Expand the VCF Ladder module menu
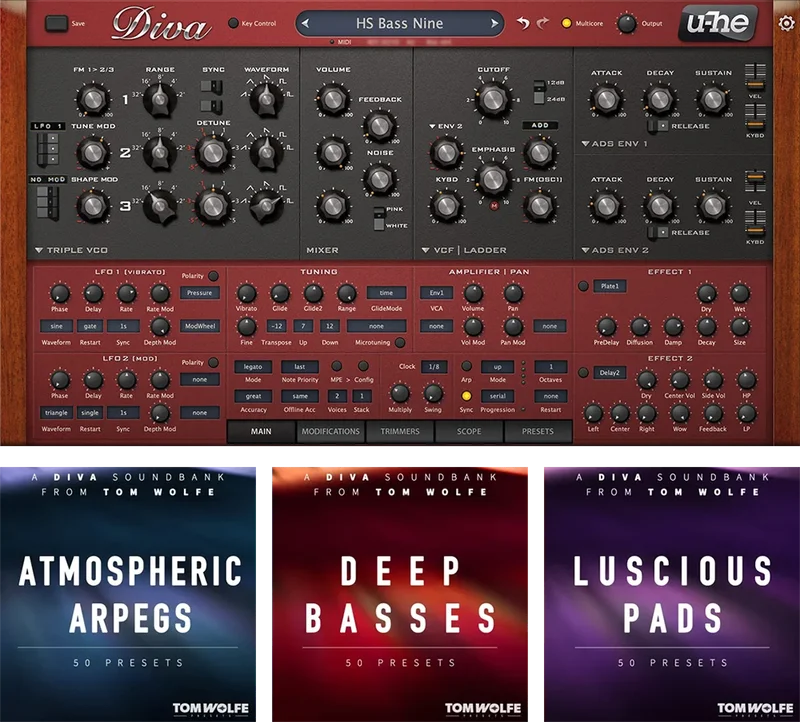This screenshot has height=722, width=800. (x=464, y=250)
